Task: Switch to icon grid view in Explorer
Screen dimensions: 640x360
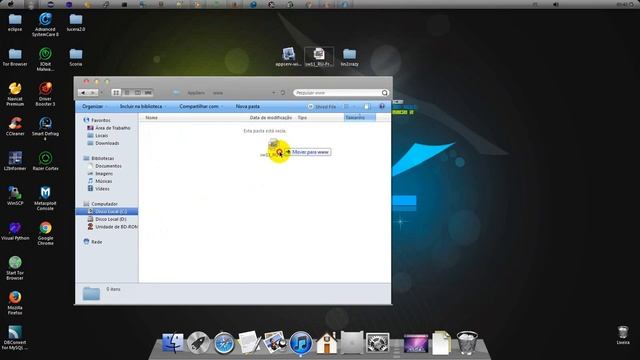Action: 116,93
